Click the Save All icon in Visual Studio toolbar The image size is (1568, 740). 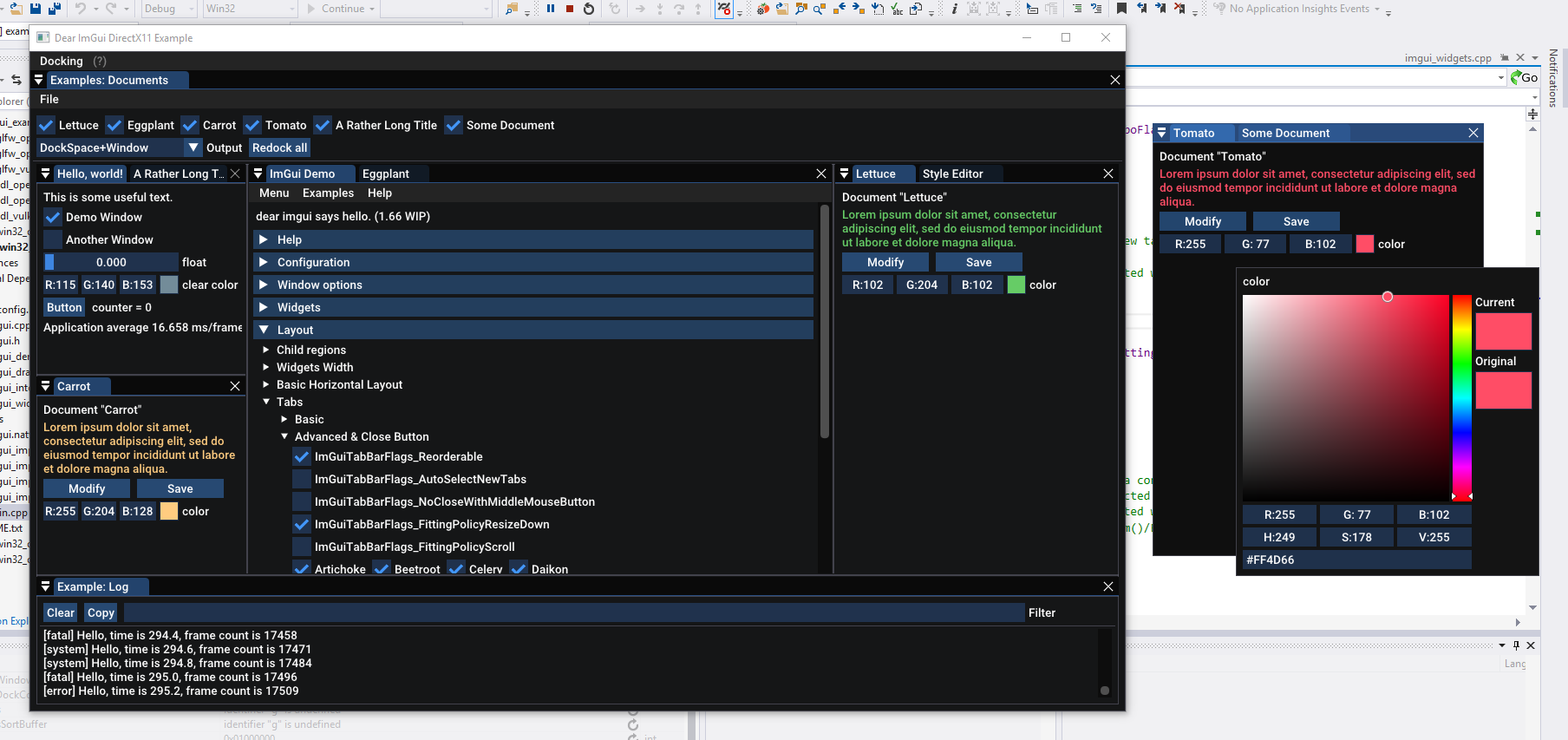click(54, 9)
